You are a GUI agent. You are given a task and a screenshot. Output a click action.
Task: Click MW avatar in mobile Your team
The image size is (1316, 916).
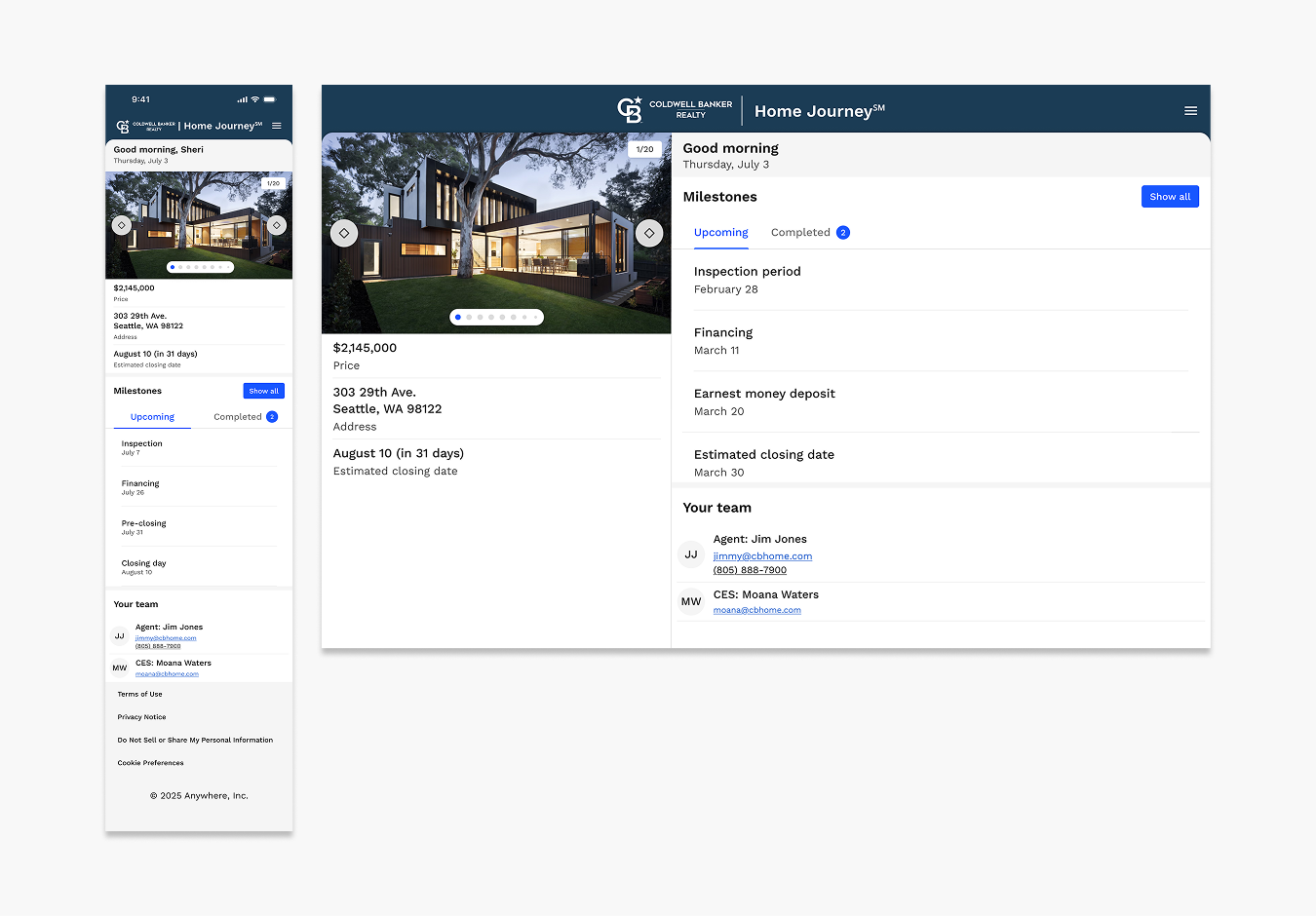click(120, 668)
